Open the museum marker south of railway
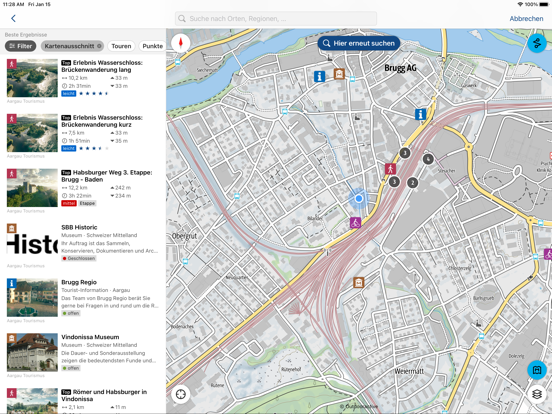The image size is (552, 414). [358, 282]
